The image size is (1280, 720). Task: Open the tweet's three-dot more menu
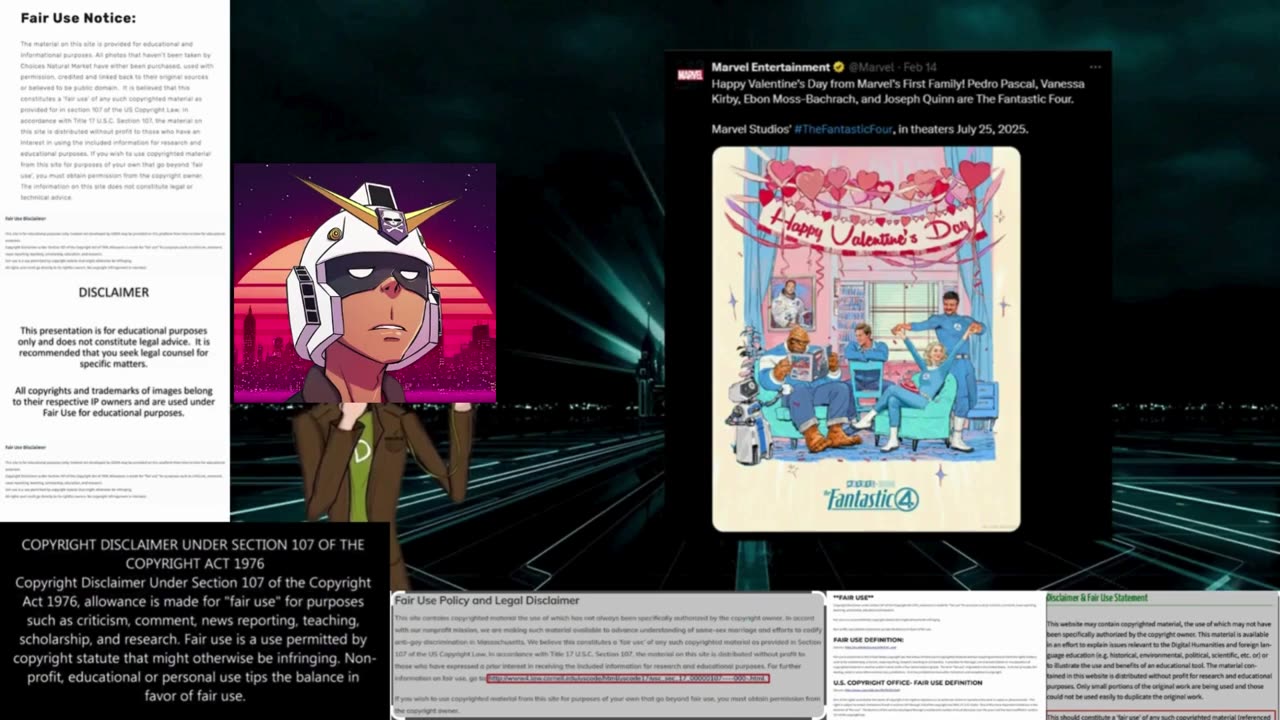tap(1095, 67)
